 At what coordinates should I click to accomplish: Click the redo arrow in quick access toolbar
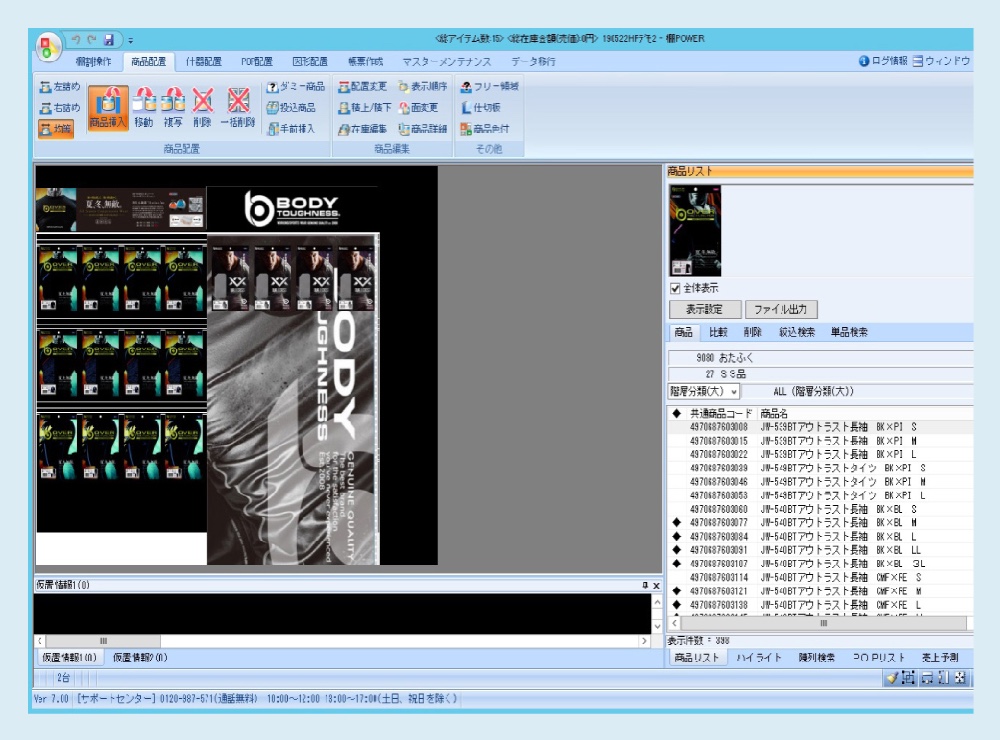point(92,40)
